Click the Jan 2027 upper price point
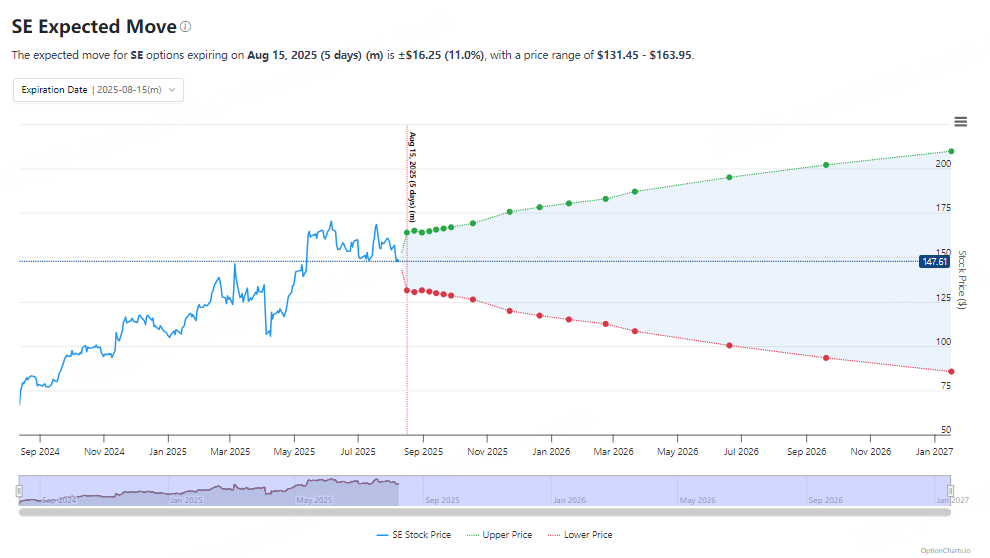The image size is (990, 558). [951, 151]
